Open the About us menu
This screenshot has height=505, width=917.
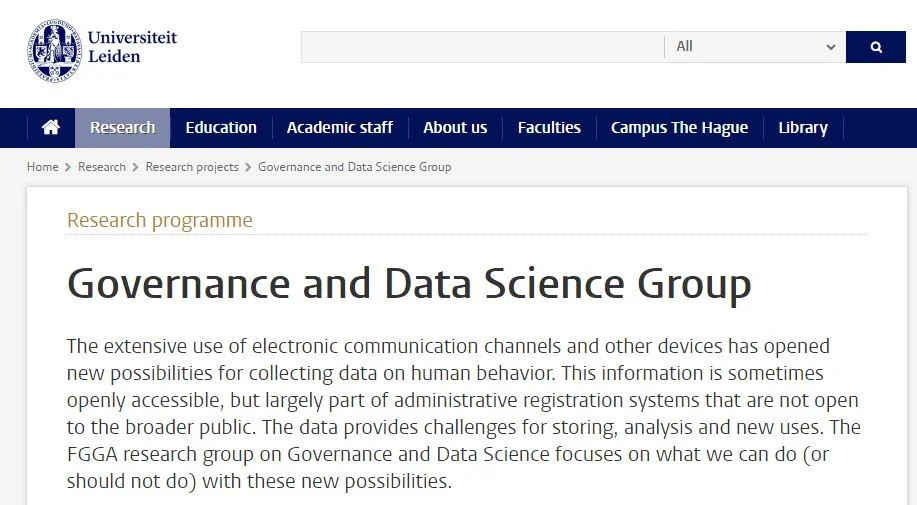[455, 127]
